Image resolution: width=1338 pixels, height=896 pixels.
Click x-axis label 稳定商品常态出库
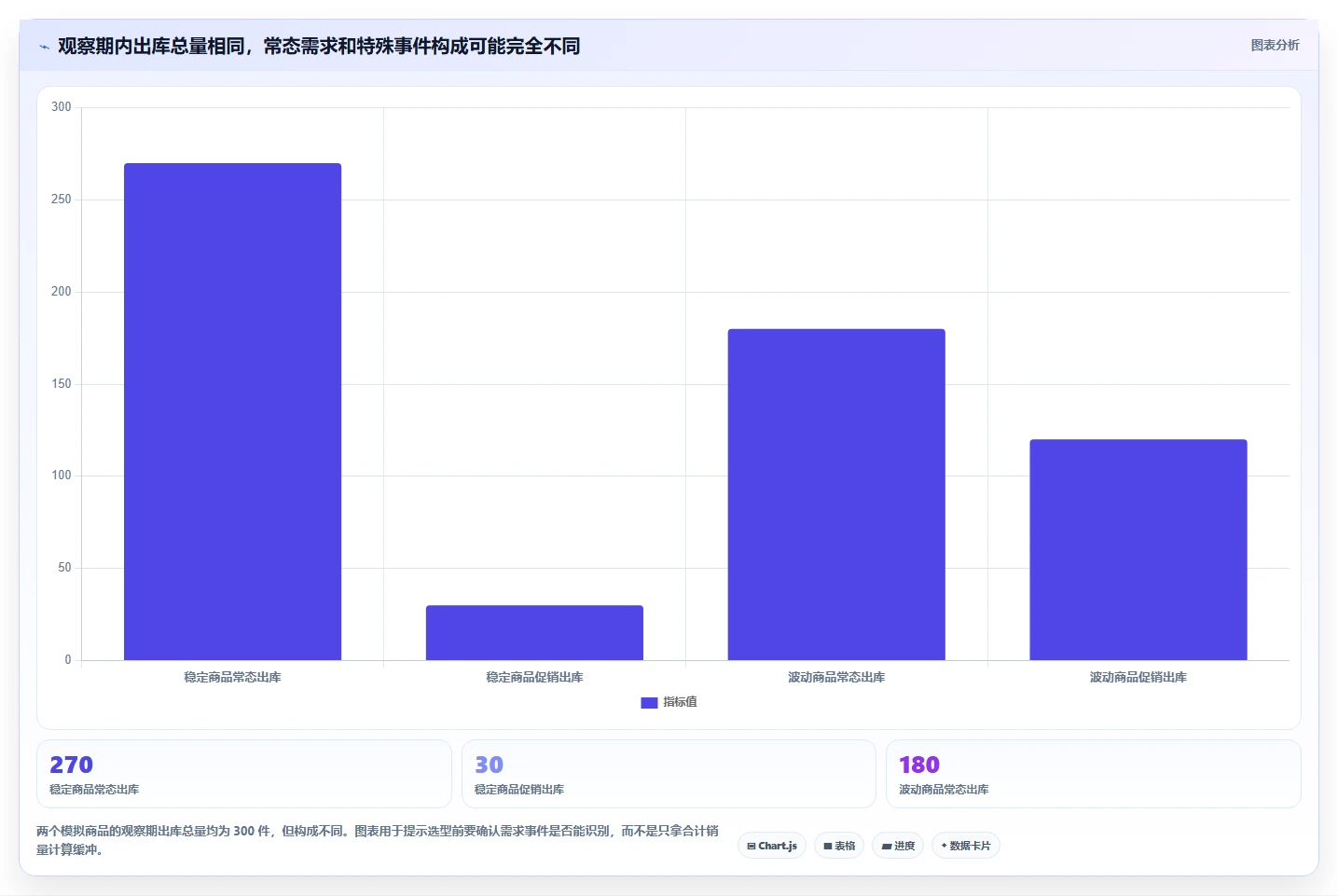point(232,678)
